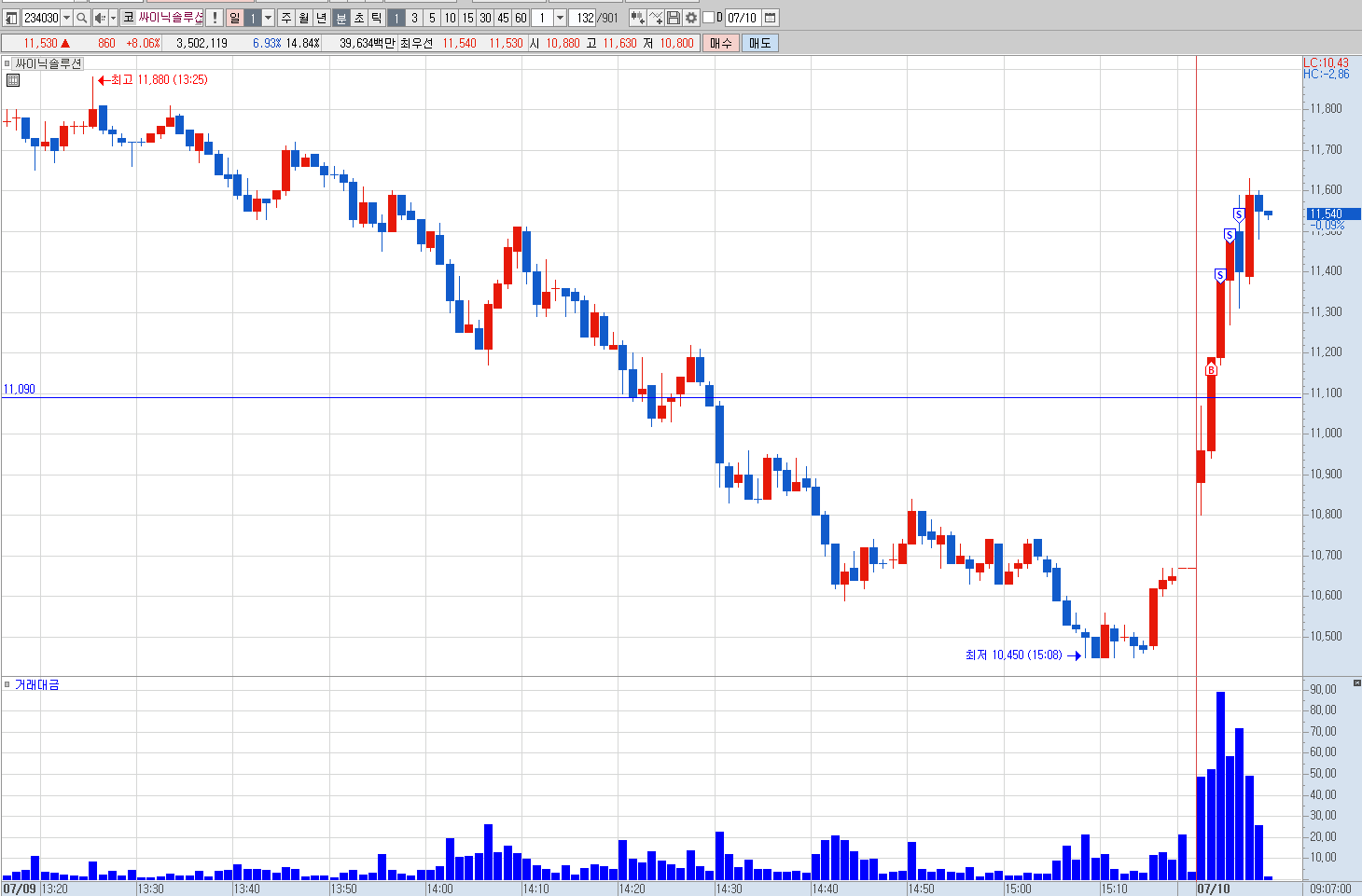Expand the stock code 234030 dropdown
The width and height of the screenshot is (1362, 896).
[66, 18]
